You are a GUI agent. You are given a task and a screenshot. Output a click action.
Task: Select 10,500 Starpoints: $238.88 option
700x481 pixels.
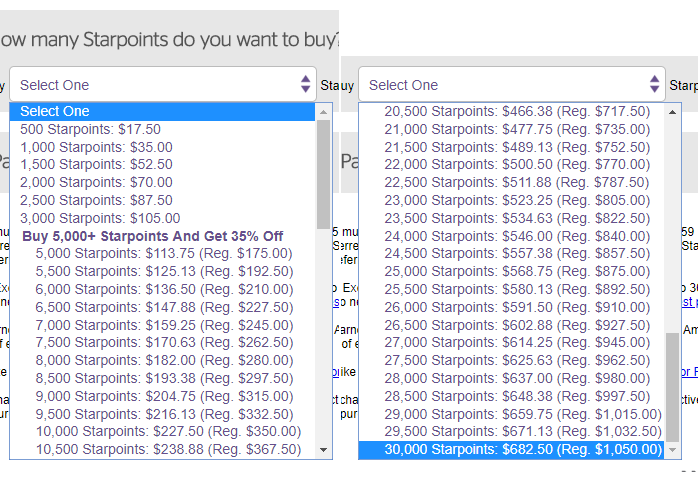162,449
